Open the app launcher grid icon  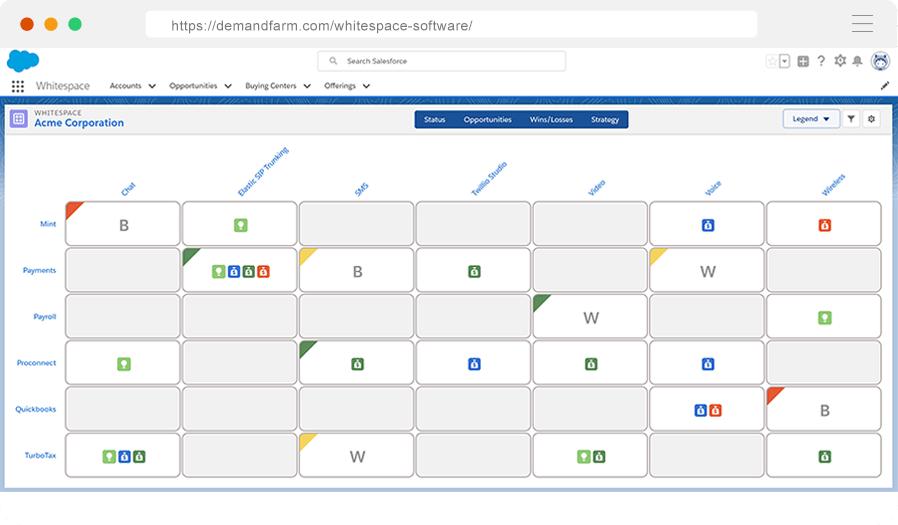pyautogui.click(x=18, y=86)
